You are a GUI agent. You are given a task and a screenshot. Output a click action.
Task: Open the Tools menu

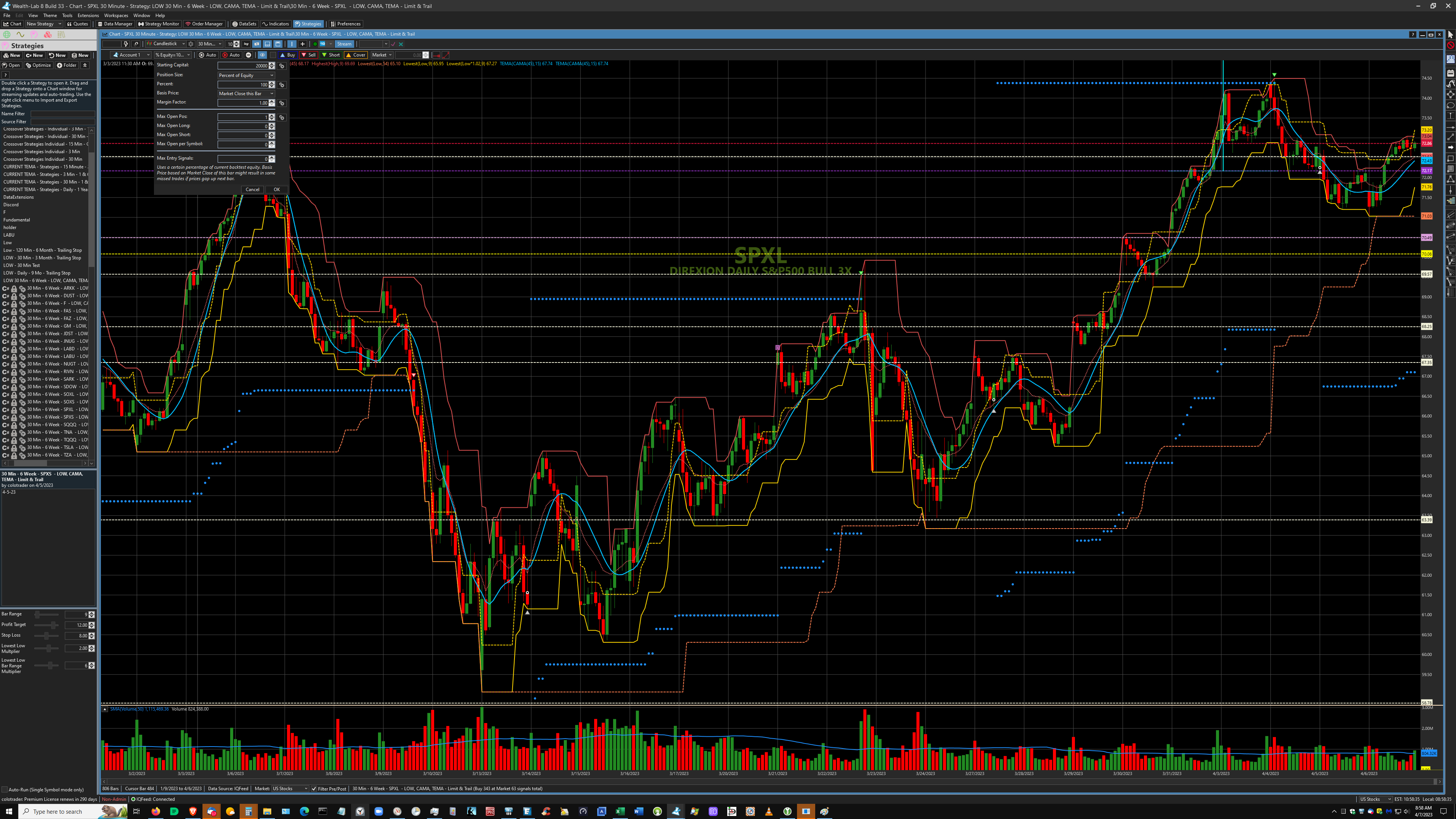point(67,15)
